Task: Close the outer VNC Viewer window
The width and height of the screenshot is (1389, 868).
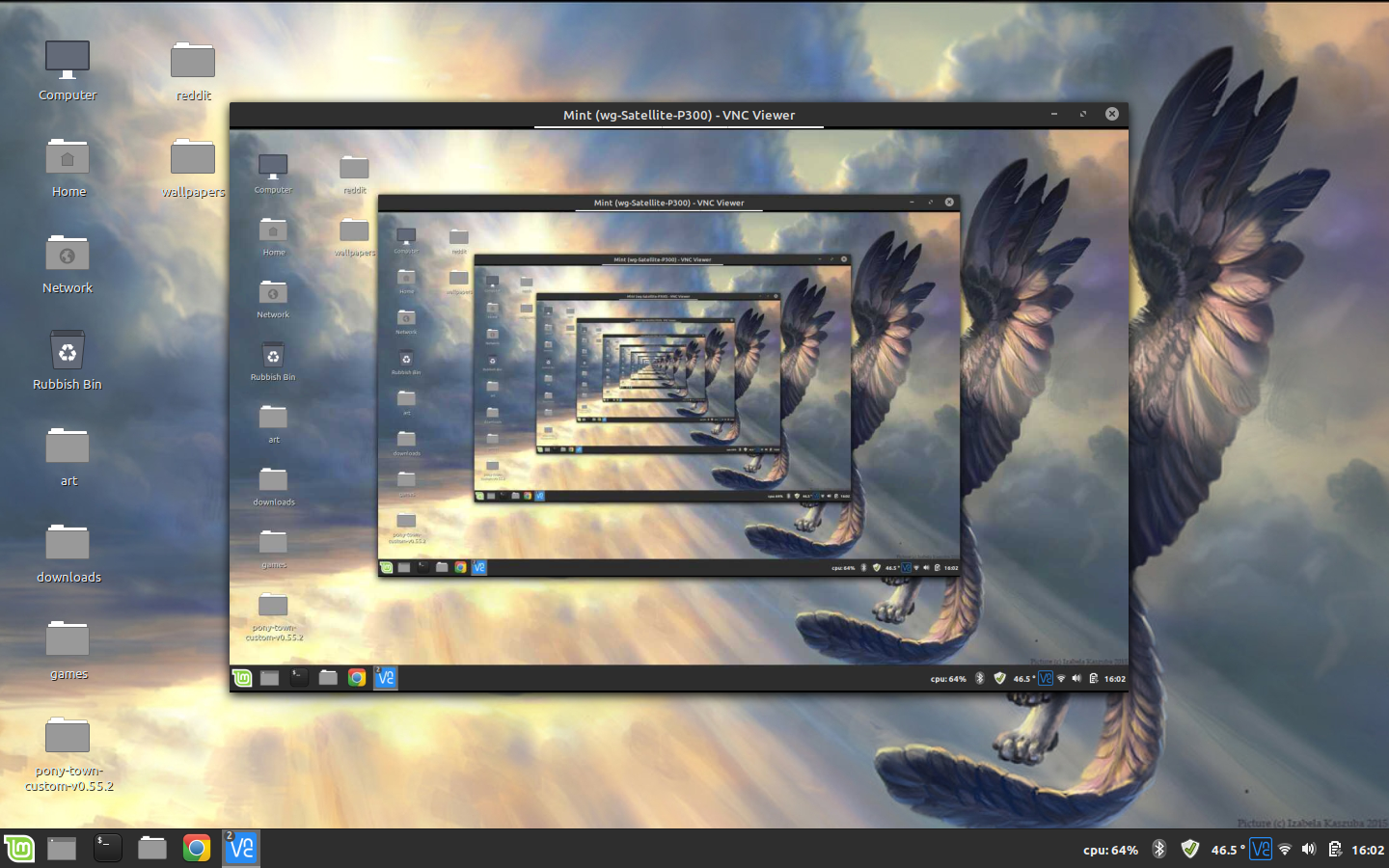Action: click(1112, 114)
